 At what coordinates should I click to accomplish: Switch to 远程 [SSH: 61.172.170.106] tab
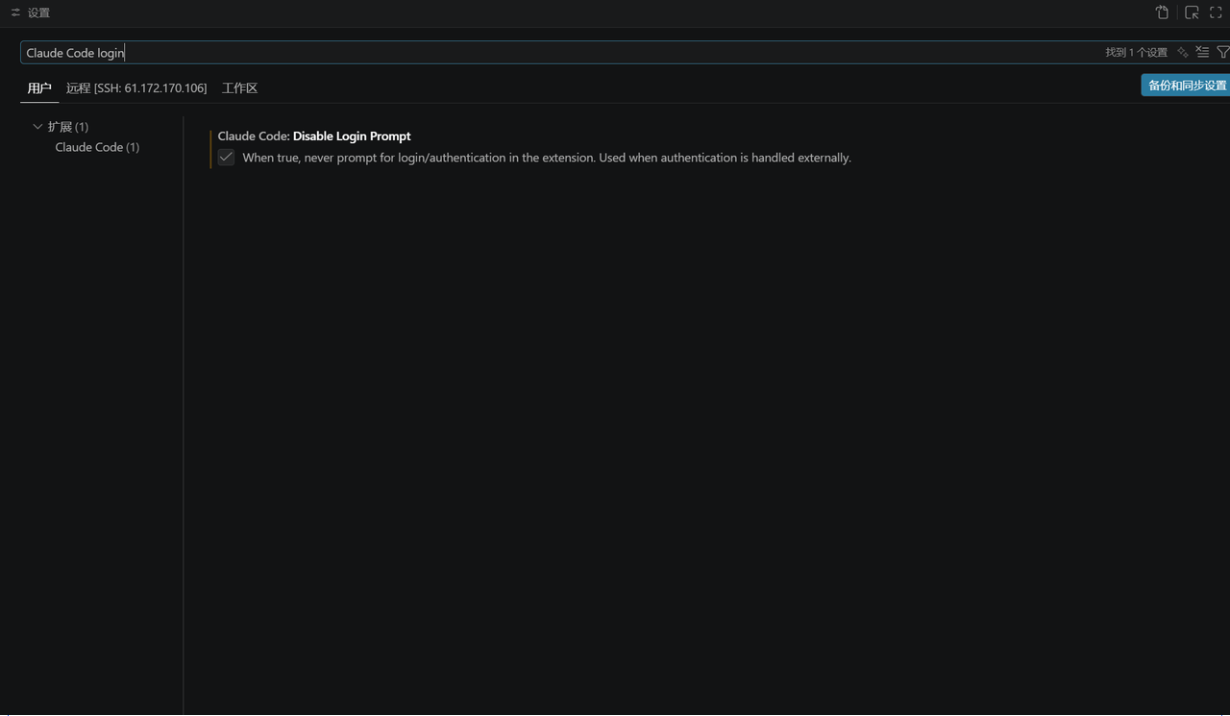[x=136, y=88]
